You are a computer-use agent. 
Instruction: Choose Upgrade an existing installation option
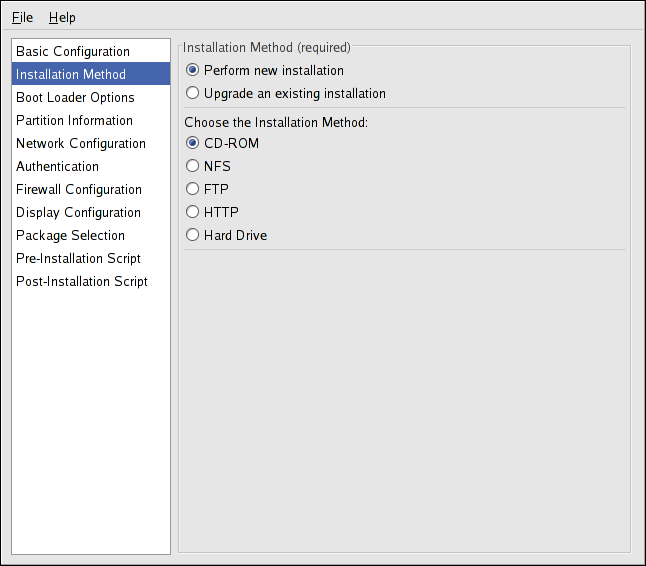[x=193, y=94]
